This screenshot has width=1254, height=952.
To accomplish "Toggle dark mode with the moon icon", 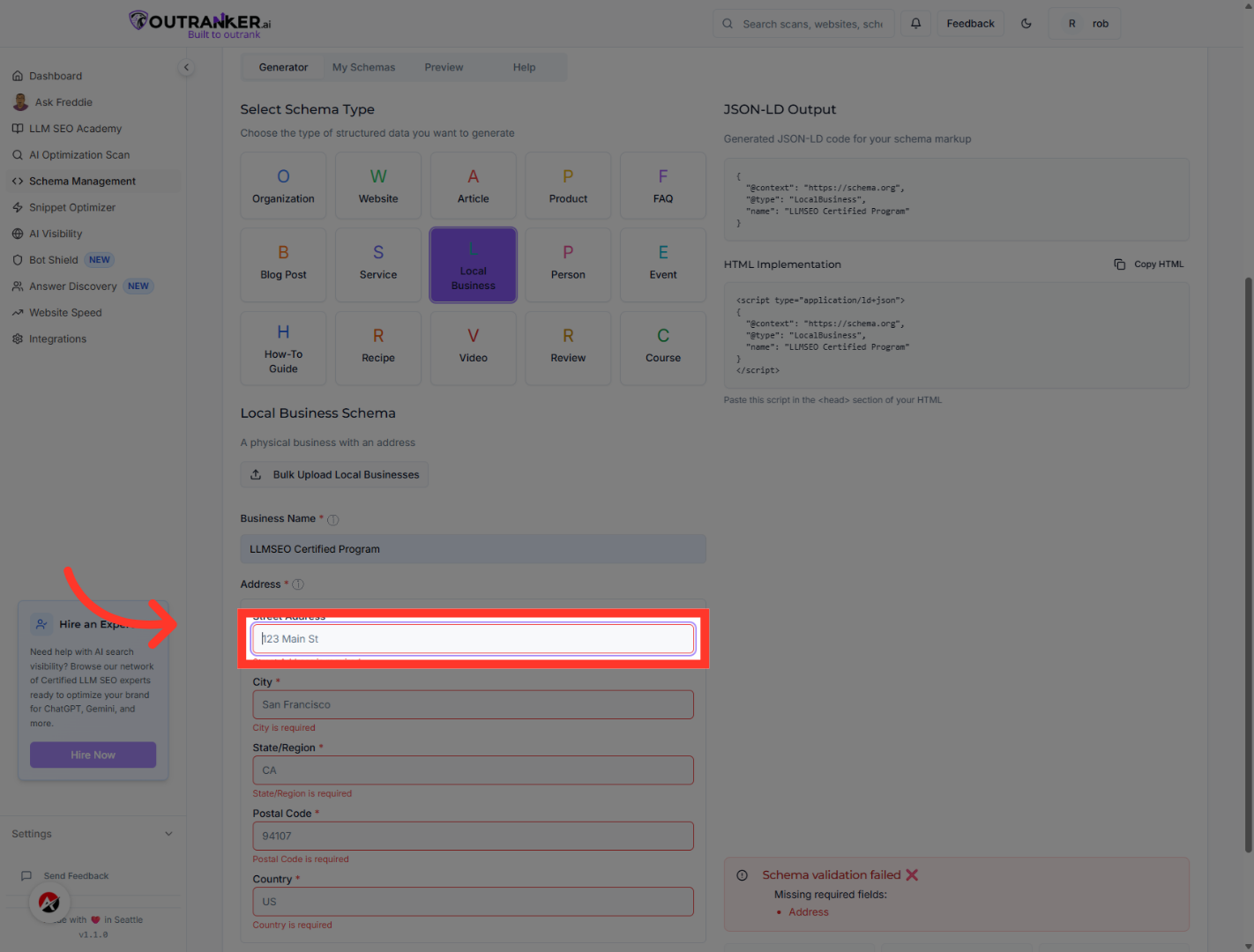I will [x=1026, y=23].
